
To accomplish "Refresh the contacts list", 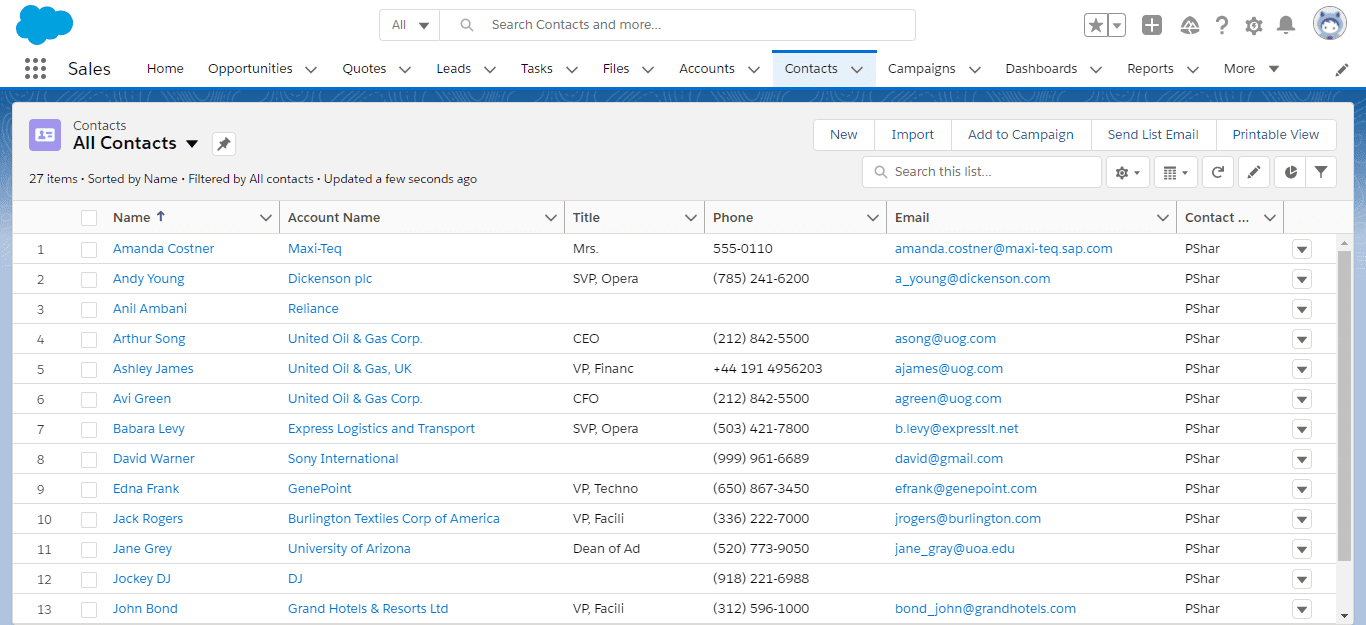I will 1218,172.
